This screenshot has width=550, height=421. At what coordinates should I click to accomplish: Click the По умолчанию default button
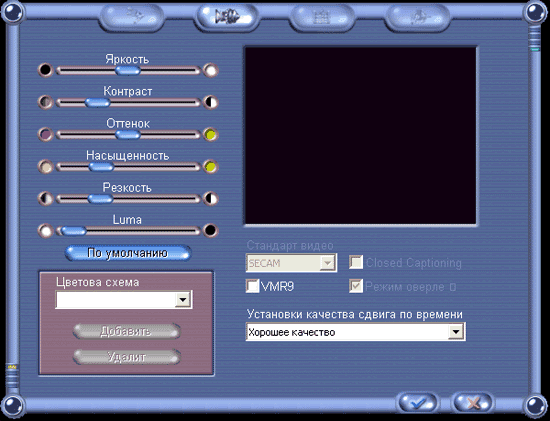[128, 253]
